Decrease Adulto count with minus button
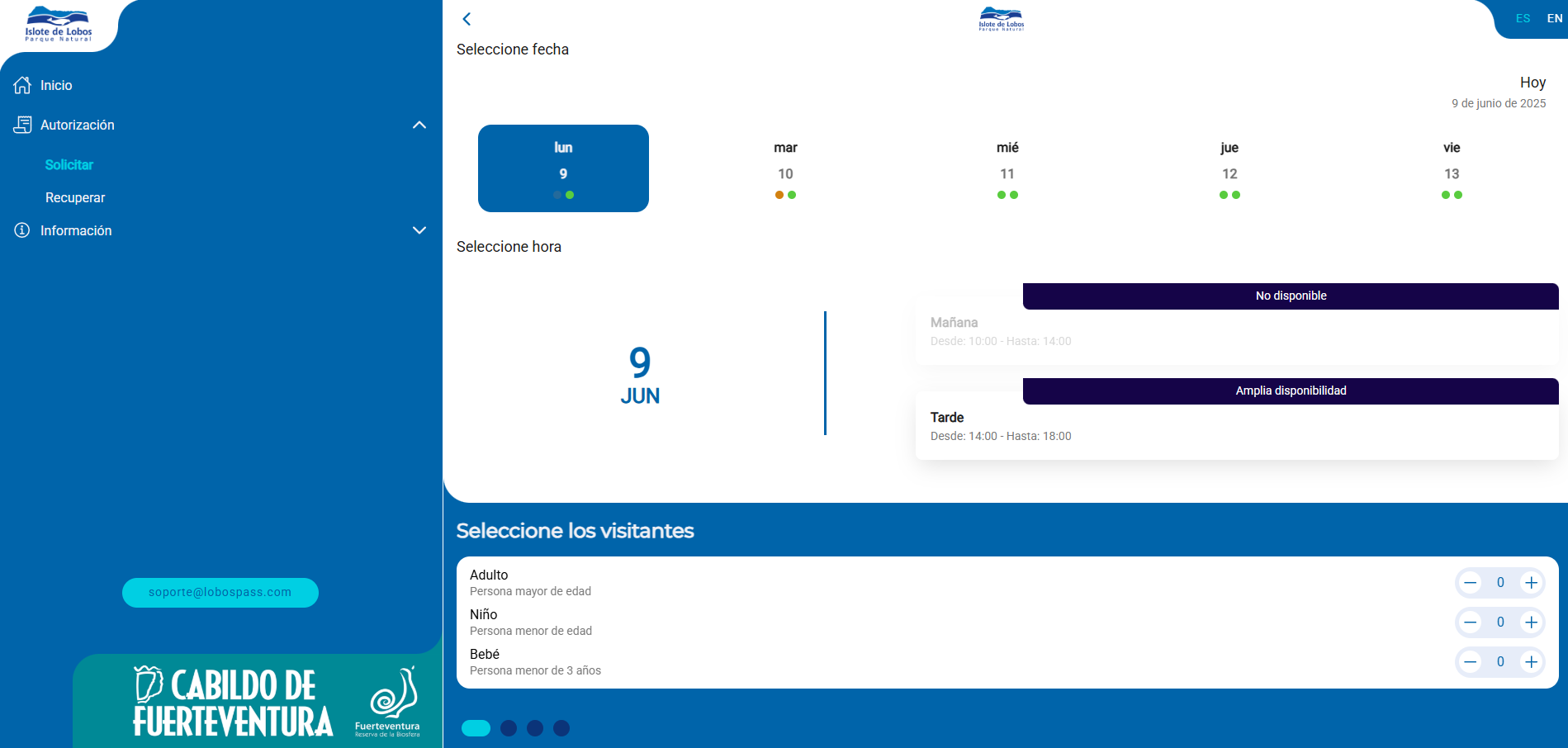This screenshot has width=1568, height=748. [x=1470, y=583]
